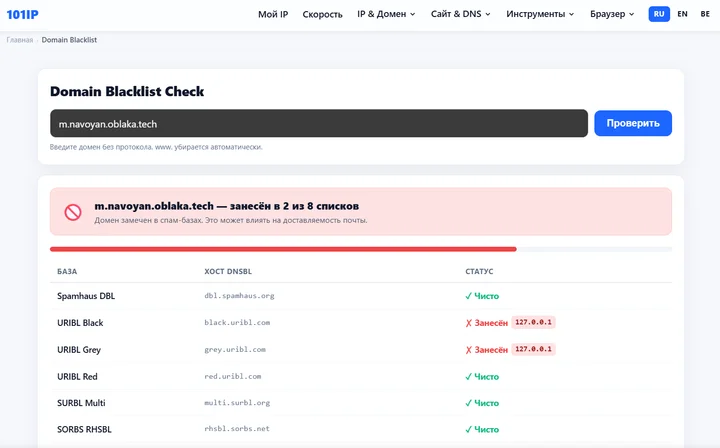
Task: Go to Главная breadcrumb link
Action: [20, 40]
